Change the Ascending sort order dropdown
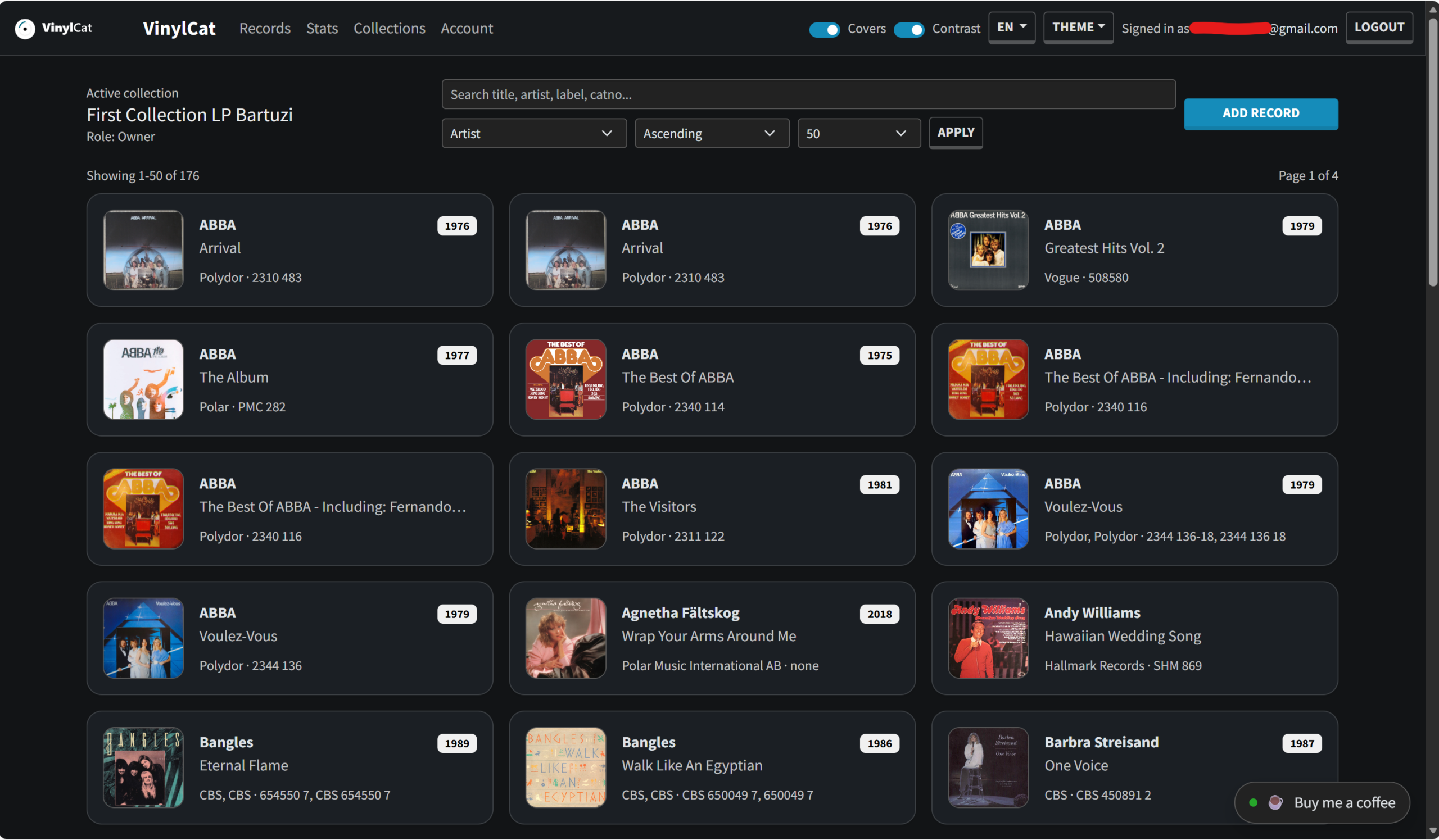The height and width of the screenshot is (840, 1439). pos(712,134)
